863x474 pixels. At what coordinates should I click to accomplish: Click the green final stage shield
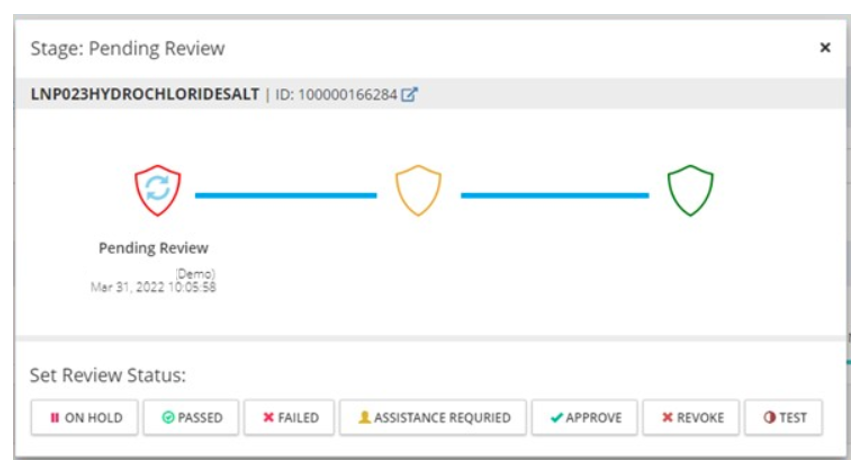pos(690,190)
